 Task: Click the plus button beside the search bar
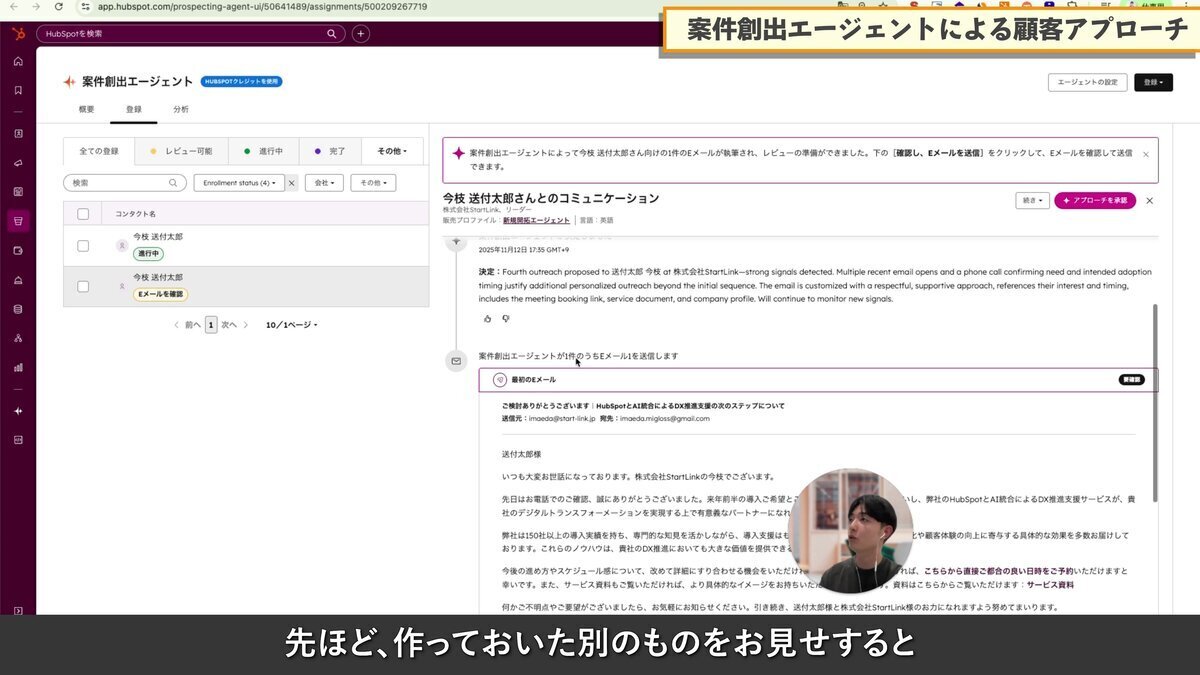point(359,33)
